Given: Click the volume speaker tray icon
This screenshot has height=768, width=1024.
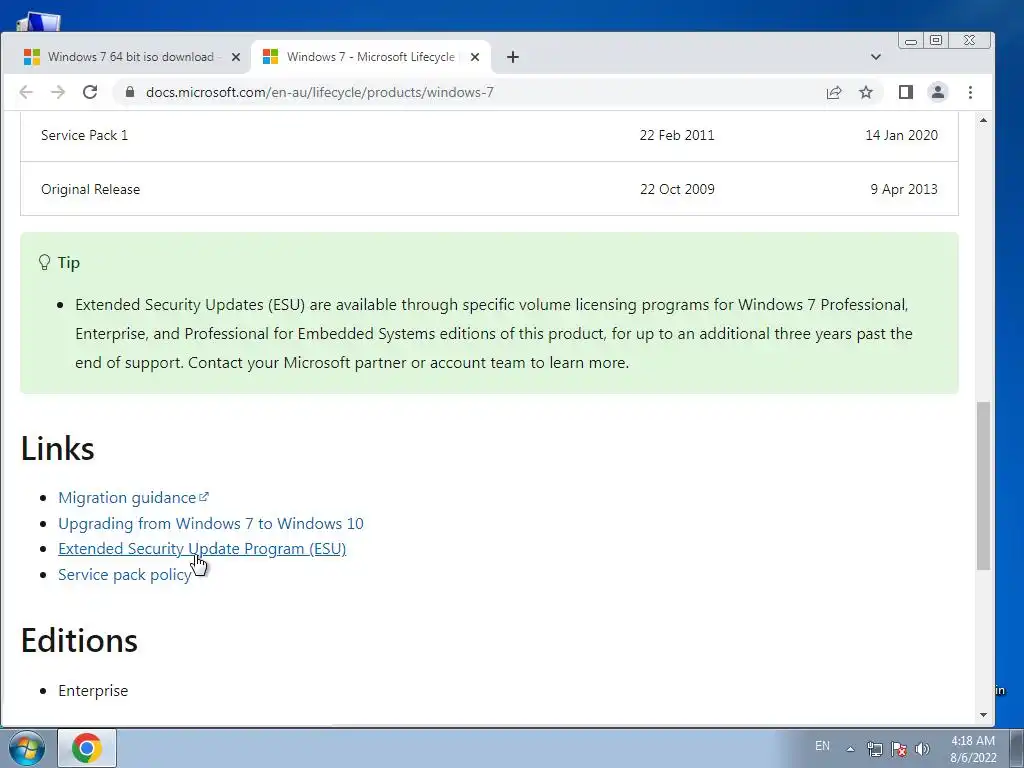Looking at the screenshot, I should click(922, 749).
